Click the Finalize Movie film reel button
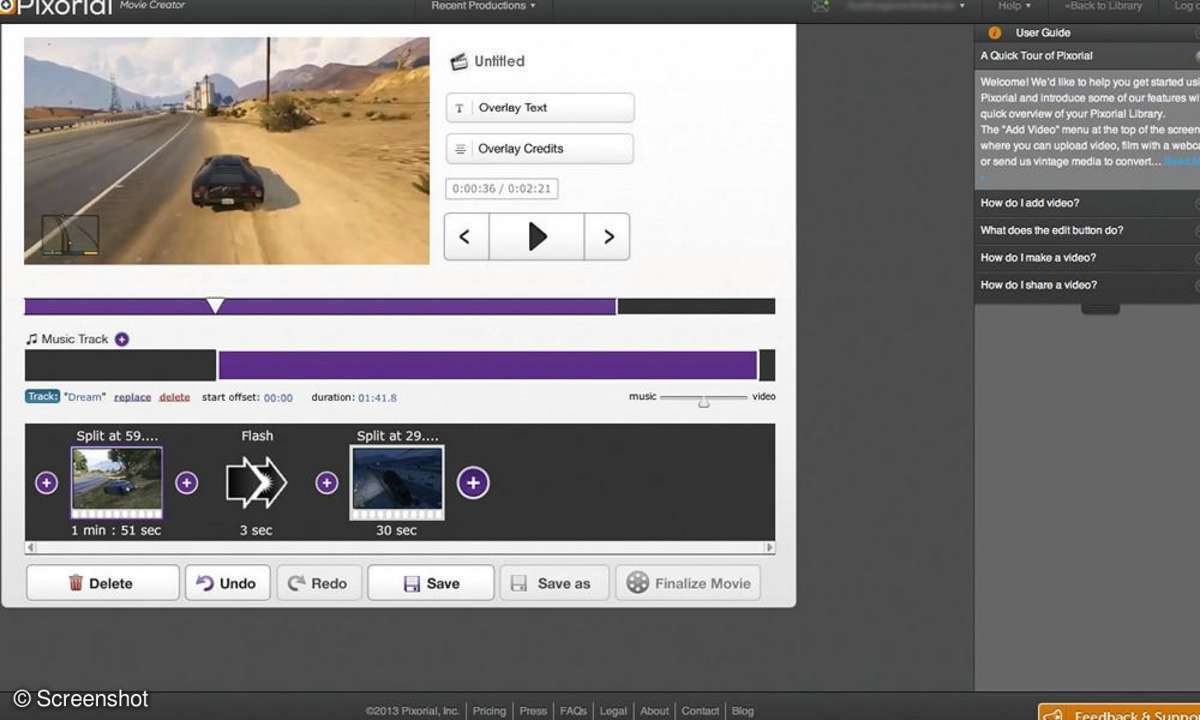1200x720 pixels. pyautogui.click(x=688, y=583)
